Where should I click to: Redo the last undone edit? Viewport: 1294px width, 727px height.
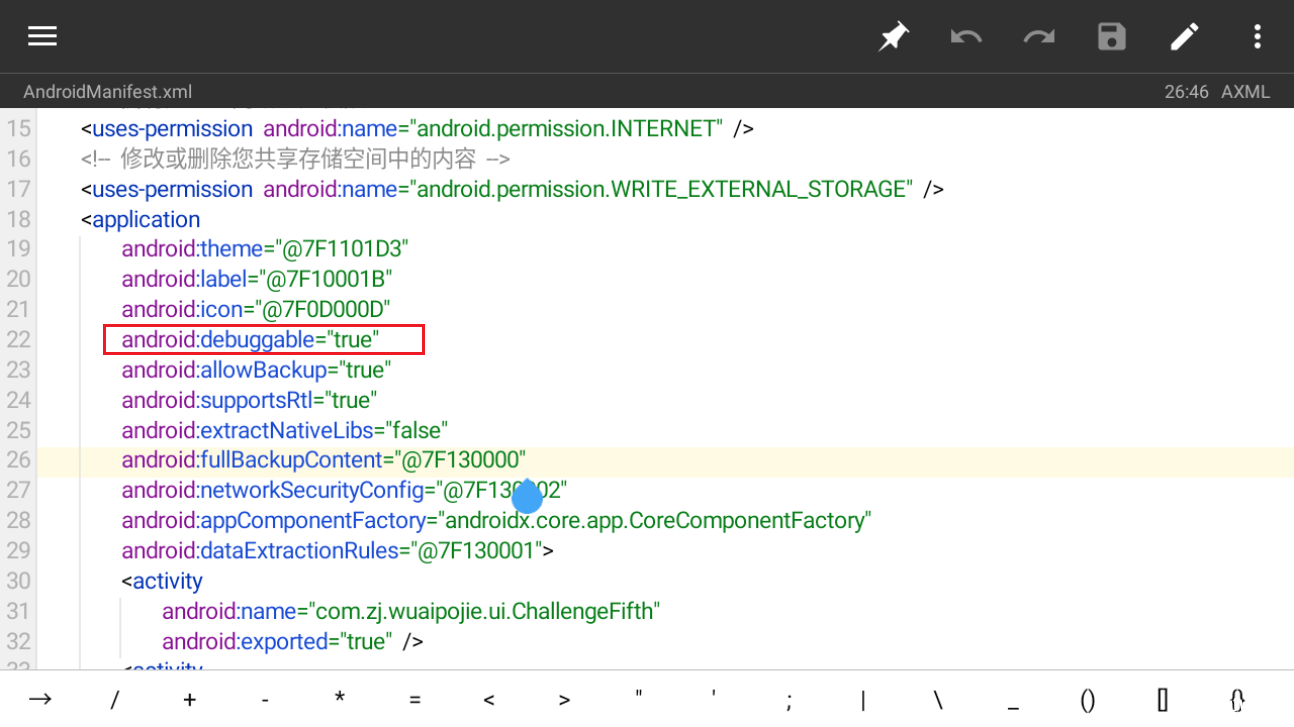coord(1039,38)
